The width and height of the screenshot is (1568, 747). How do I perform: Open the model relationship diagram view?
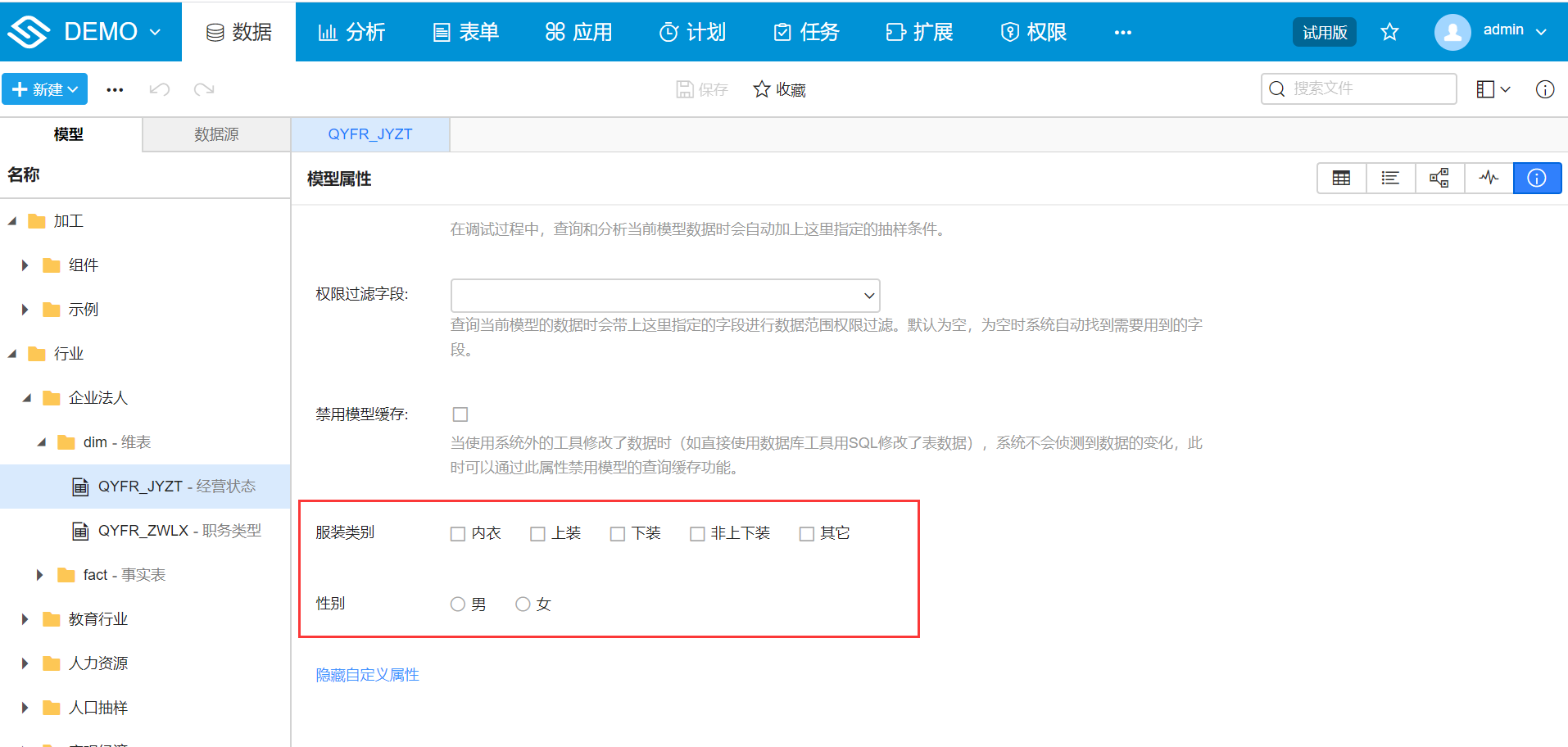pyautogui.click(x=1439, y=178)
